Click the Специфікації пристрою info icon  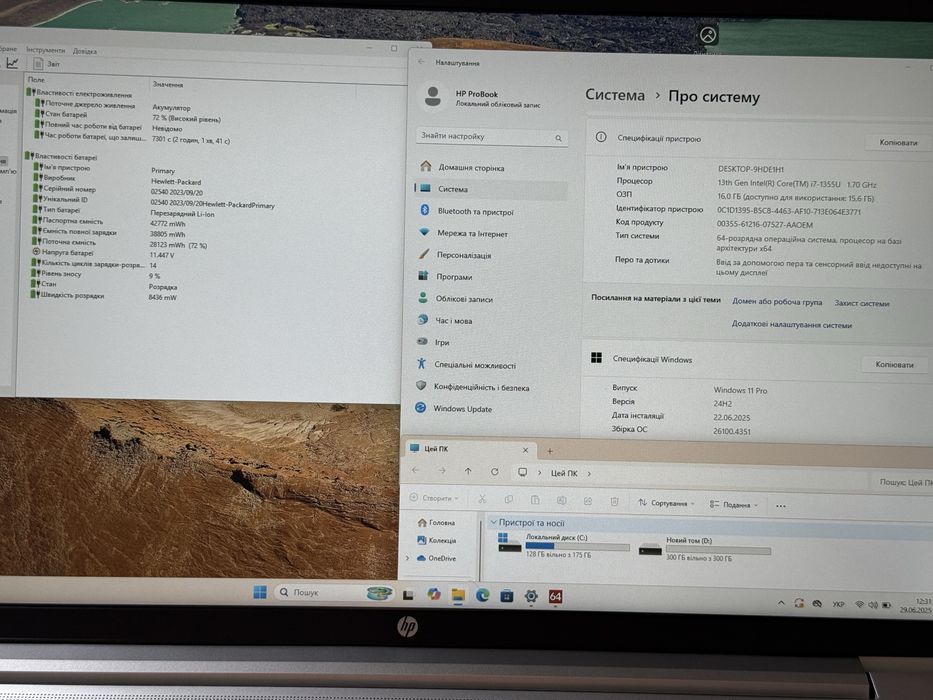[601, 137]
